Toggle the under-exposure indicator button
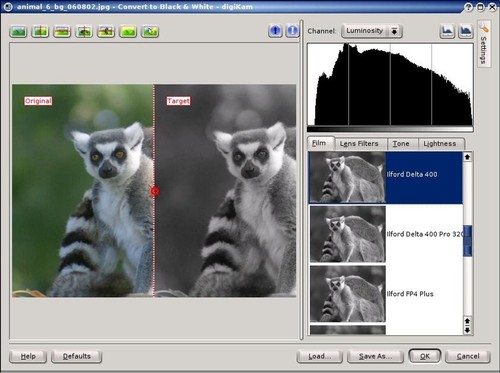 [275, 31]
